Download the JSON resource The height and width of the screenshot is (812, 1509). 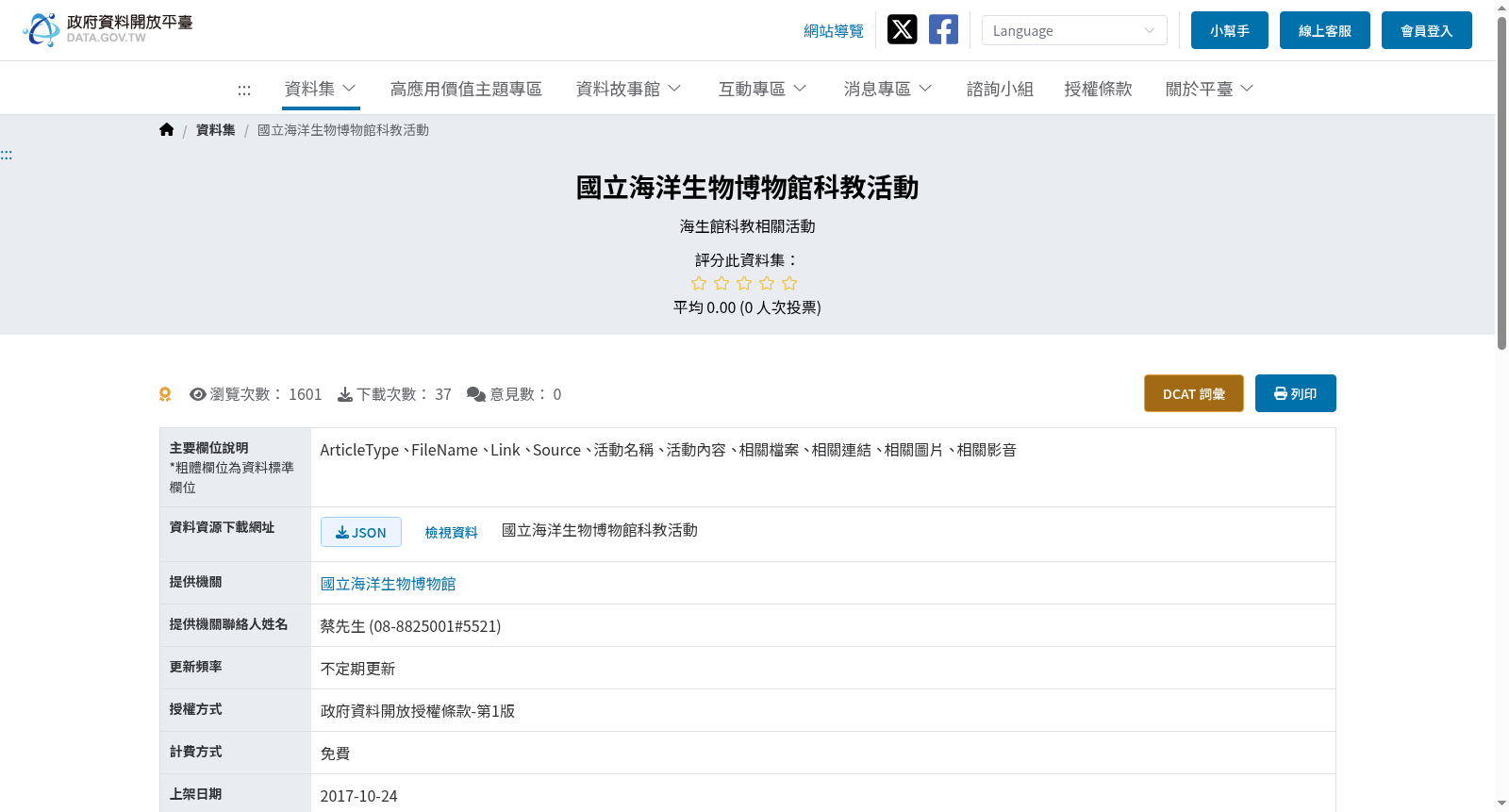click(x=361, y=532)
